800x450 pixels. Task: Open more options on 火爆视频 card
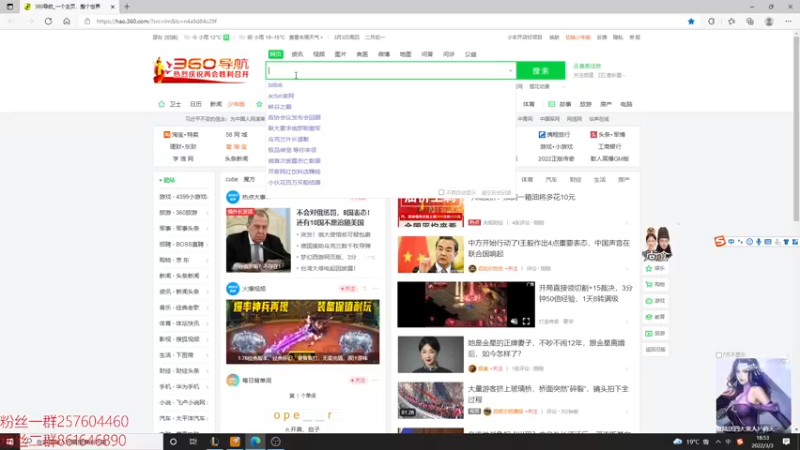(x=375, y=289)
